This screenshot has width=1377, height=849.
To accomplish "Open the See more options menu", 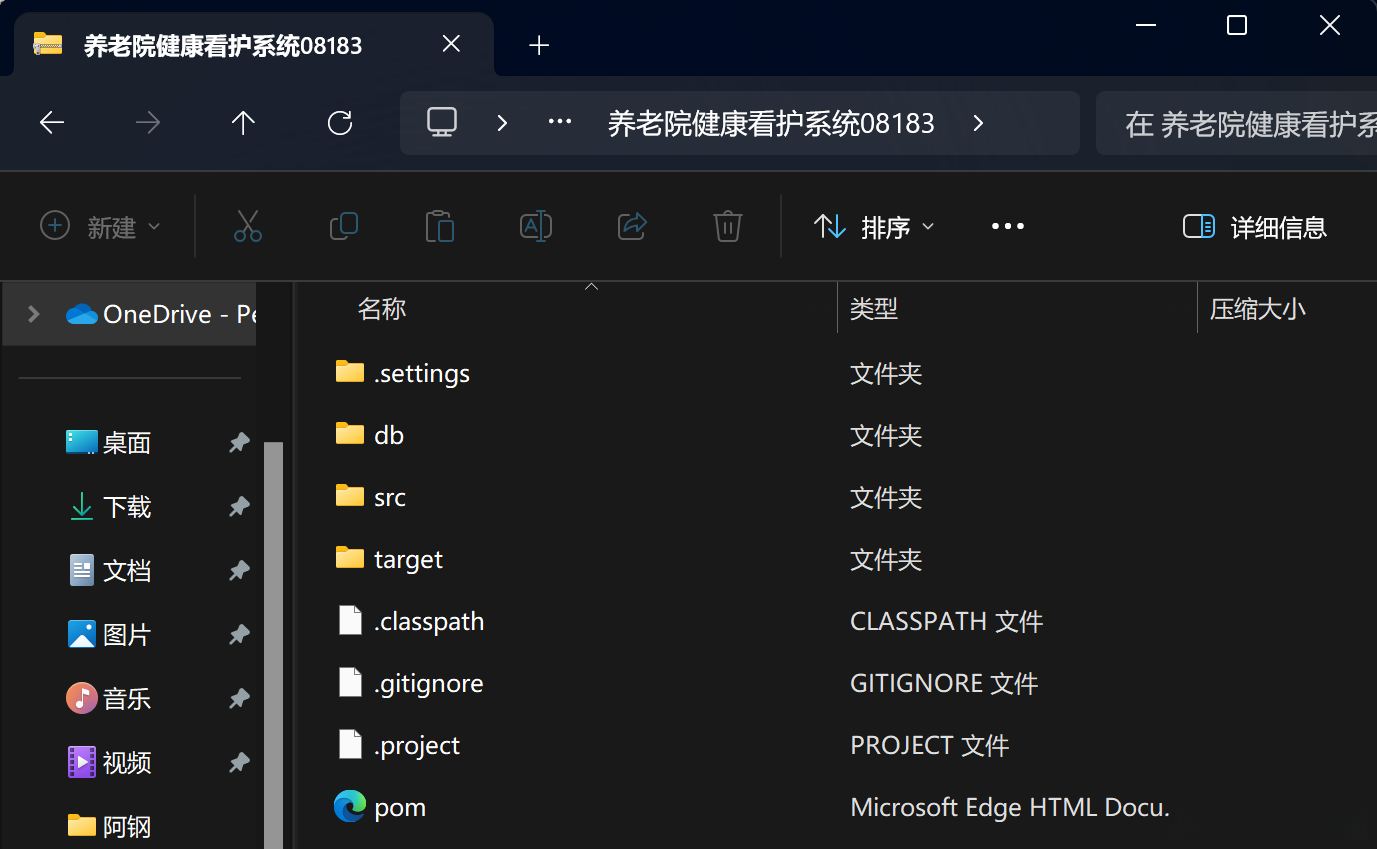I will [1007, 227].
